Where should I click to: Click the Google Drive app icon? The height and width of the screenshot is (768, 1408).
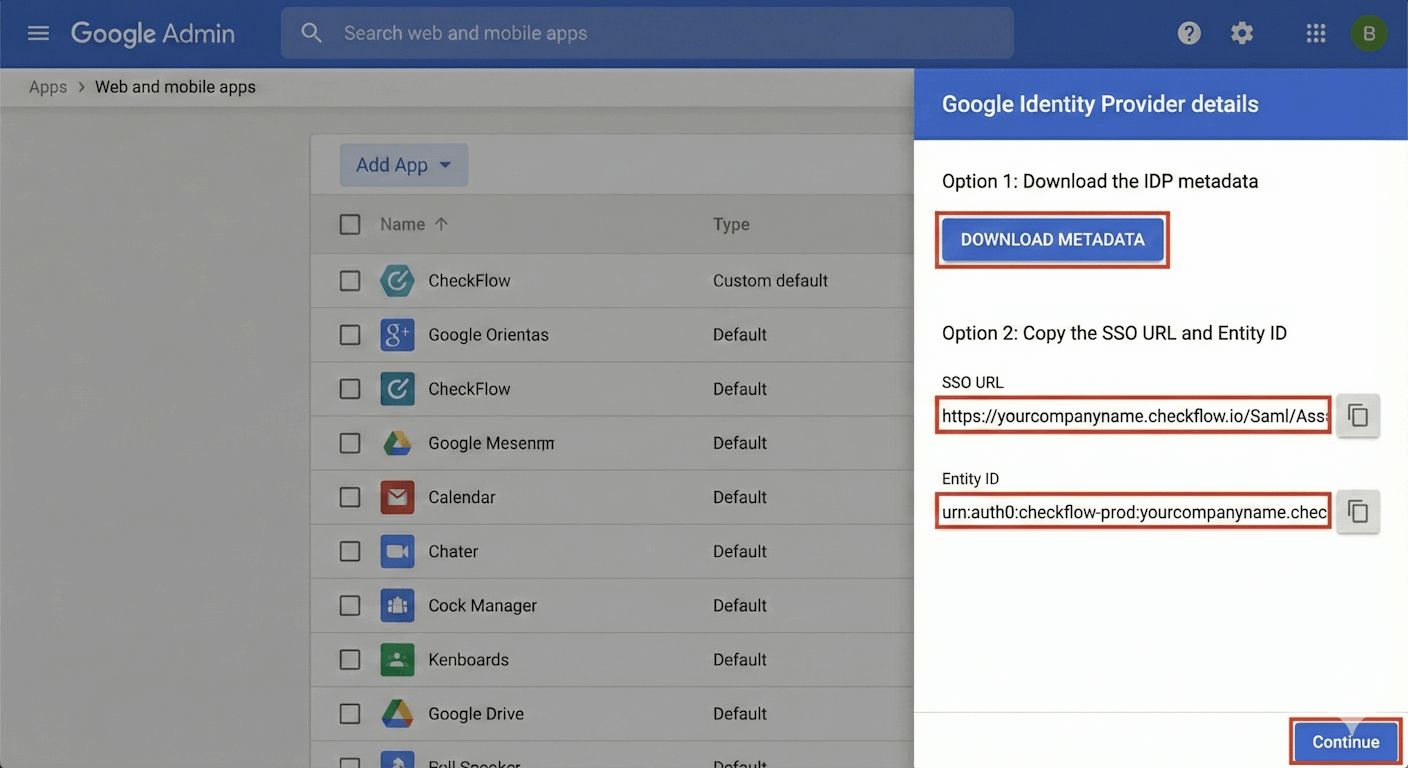[397, 713]
